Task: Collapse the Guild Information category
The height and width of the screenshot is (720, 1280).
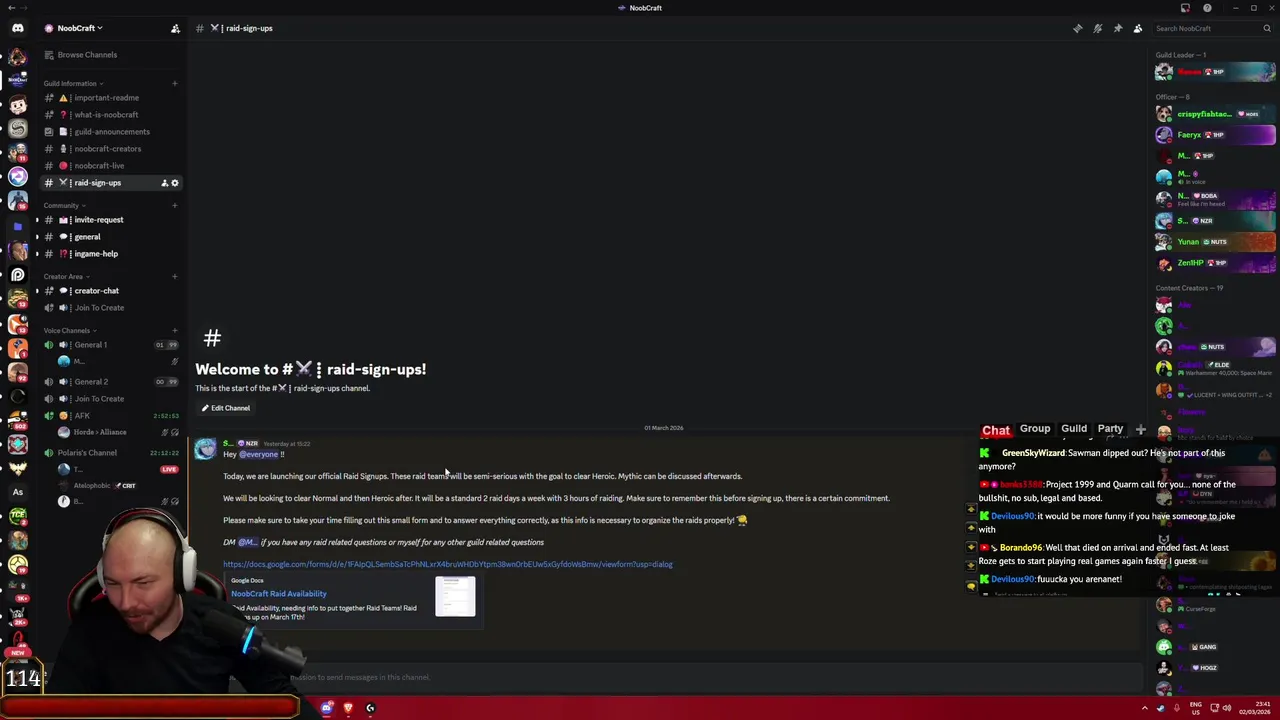Action: click(x=73, y=83)
